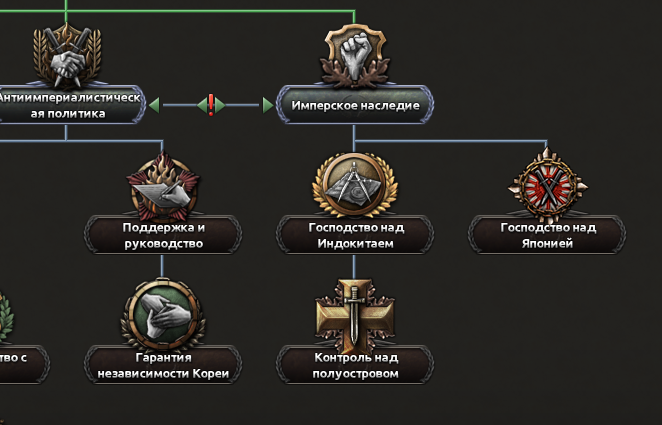Click the raised fist focus icon
Viewport: 662px width, 425px height.
[x=355, y=55]
